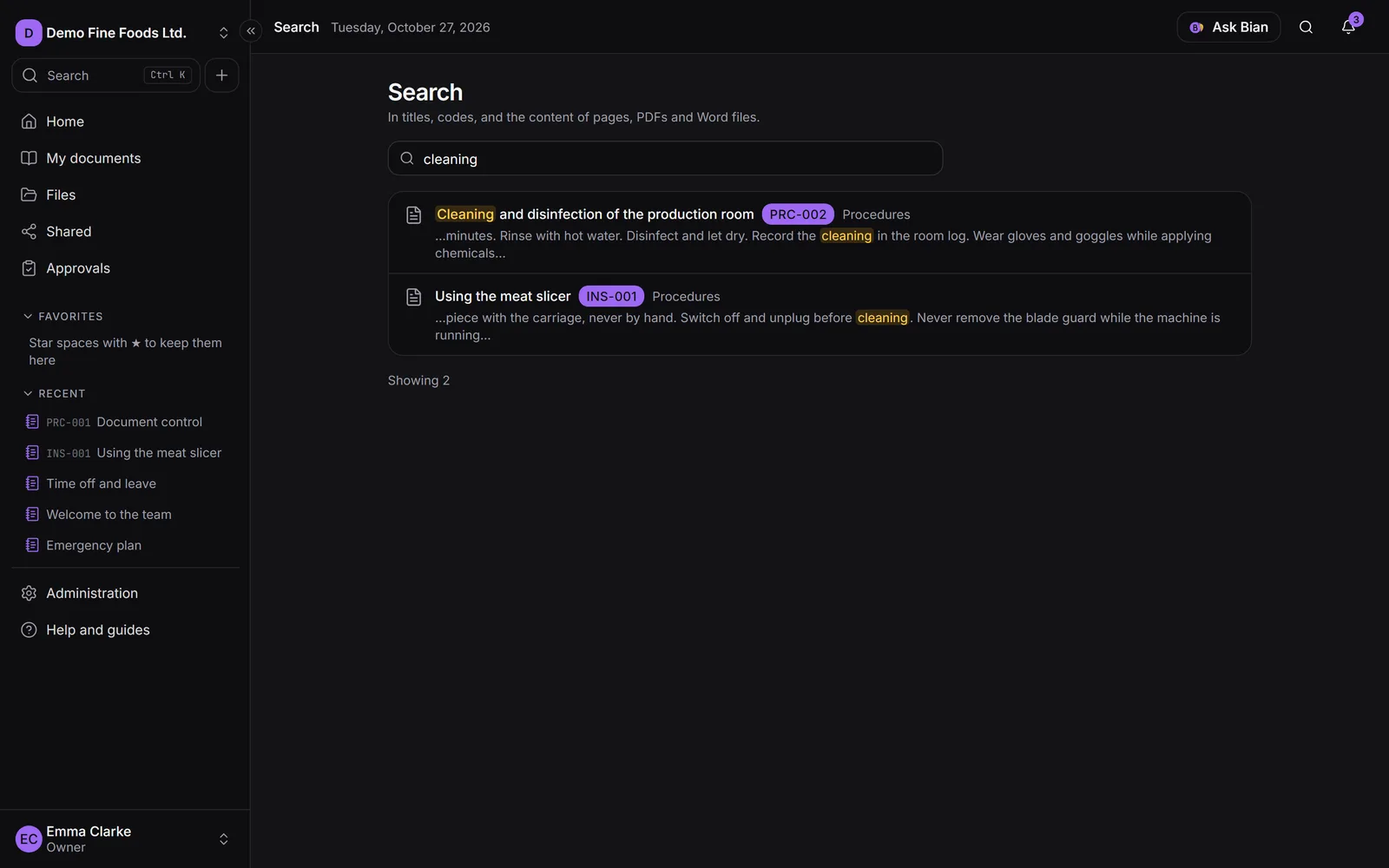Click the document icon of the INS-001 result

click(x=414, y=298)
